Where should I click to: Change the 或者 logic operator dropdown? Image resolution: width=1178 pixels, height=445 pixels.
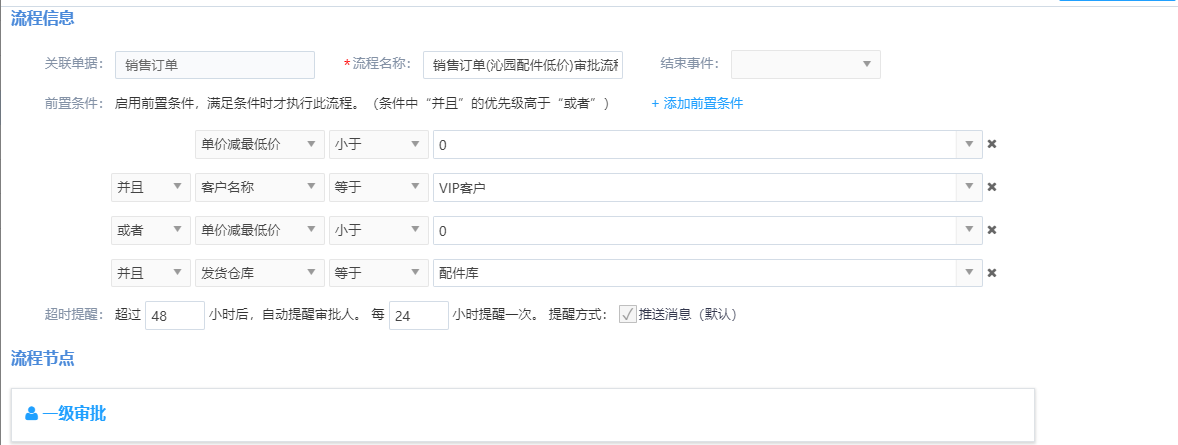pos(149,230)
